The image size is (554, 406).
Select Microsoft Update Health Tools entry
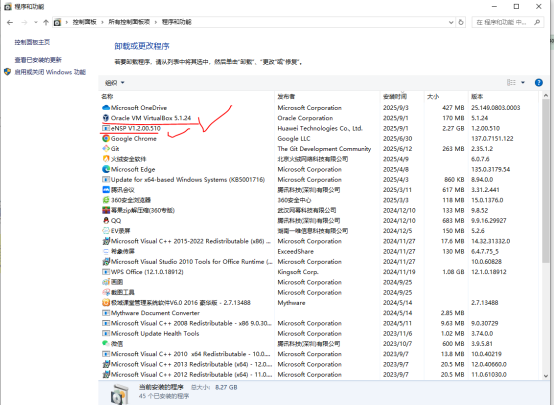coord(319,333)
